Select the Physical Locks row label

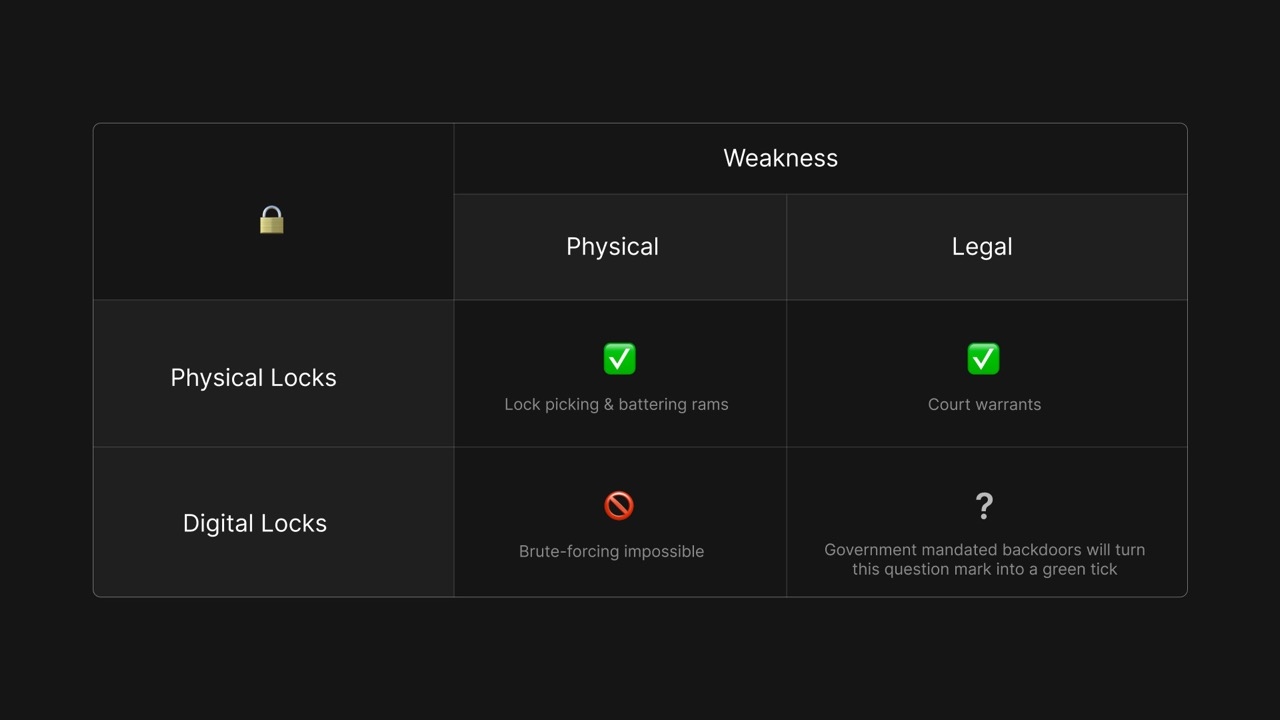point(253,378)
